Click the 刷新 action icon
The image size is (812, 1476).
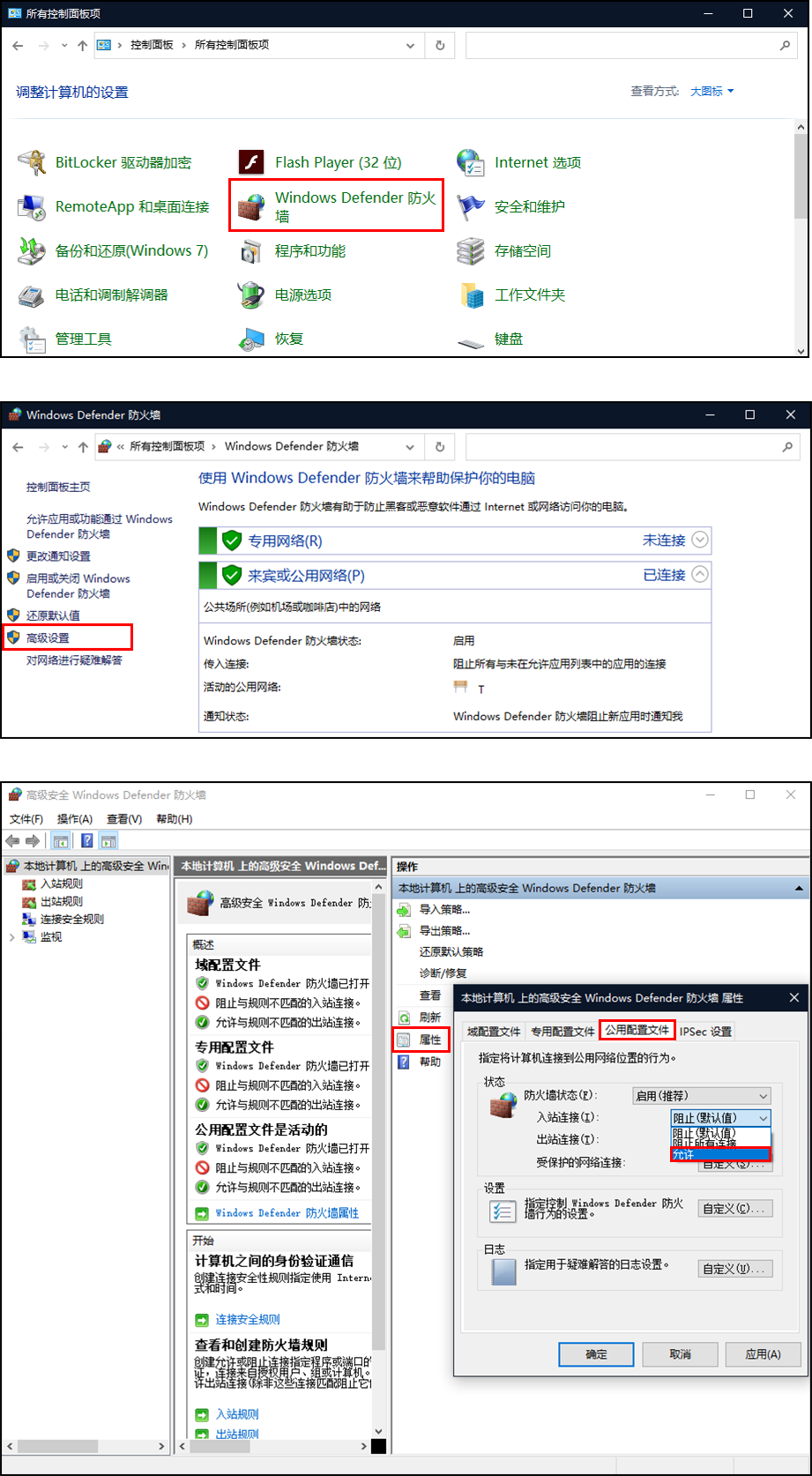[x=405, y=1018]
